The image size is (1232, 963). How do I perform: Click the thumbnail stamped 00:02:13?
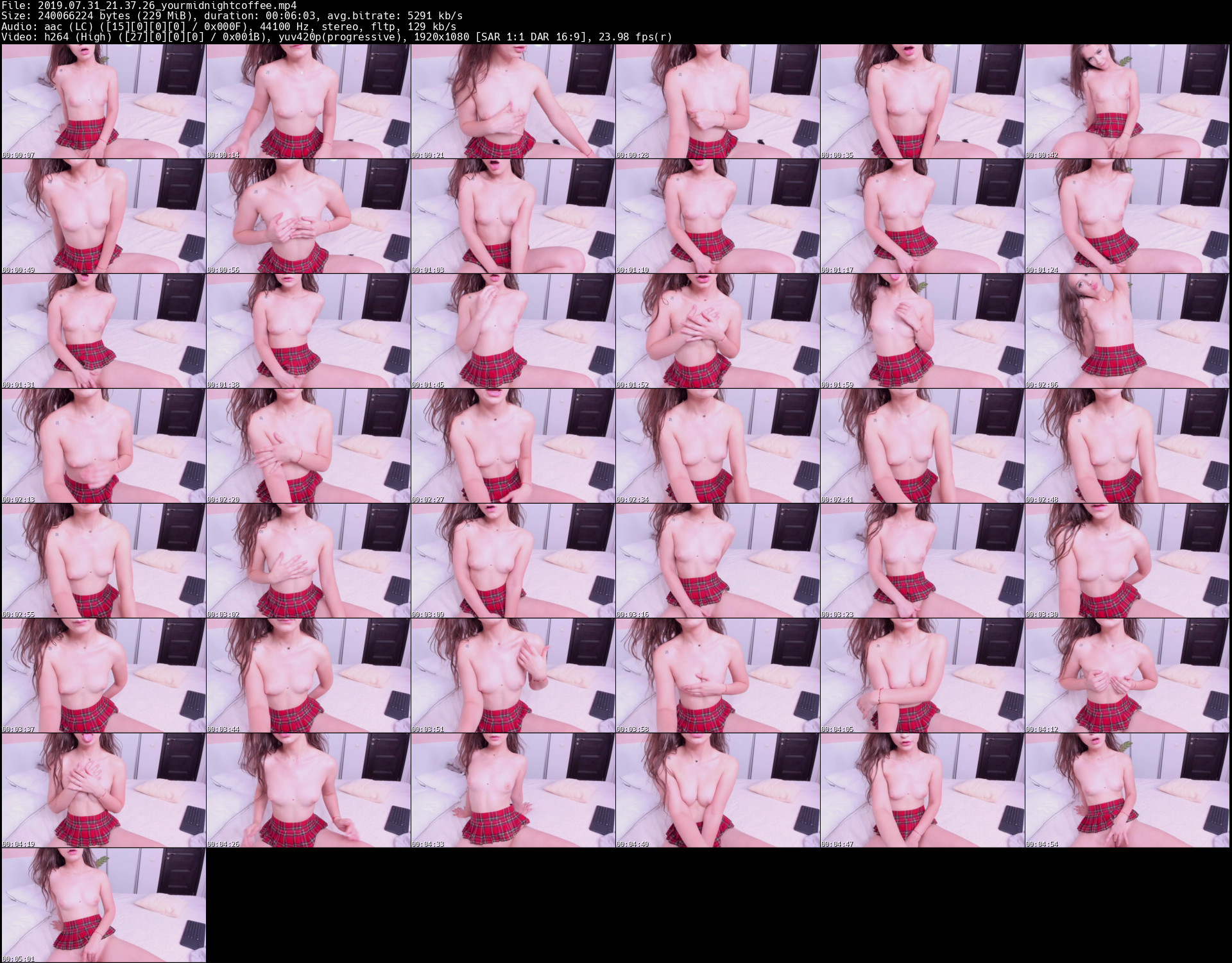pyautogui.click(x=104, y=446)
